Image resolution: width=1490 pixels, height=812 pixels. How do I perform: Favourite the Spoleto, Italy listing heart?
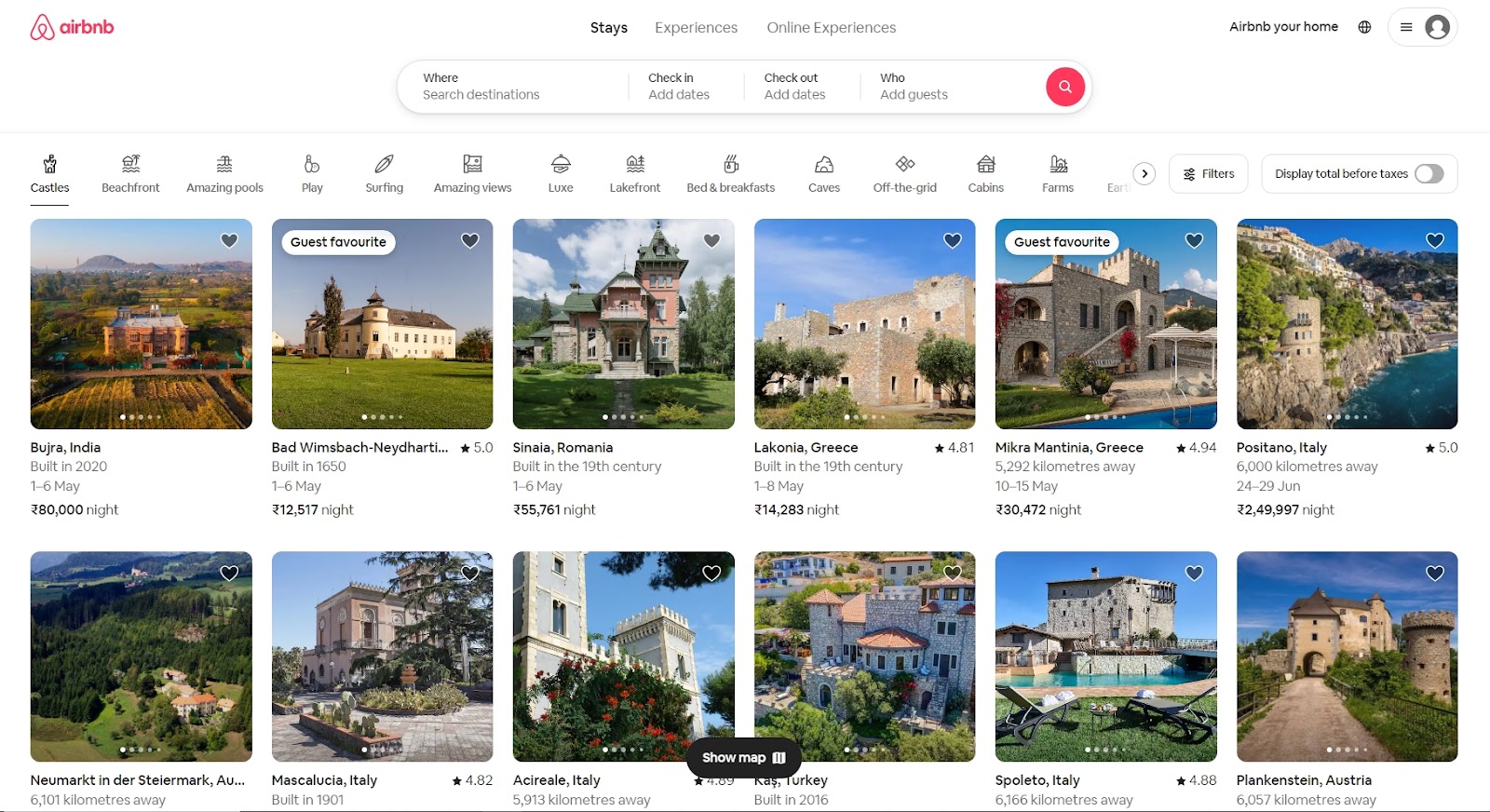pos(1194,574)
